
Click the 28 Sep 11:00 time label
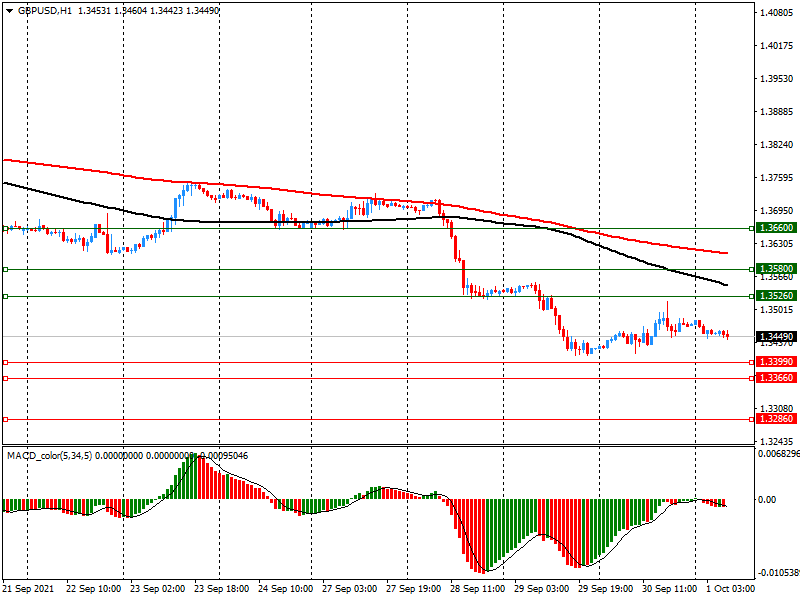coord(478,589)
